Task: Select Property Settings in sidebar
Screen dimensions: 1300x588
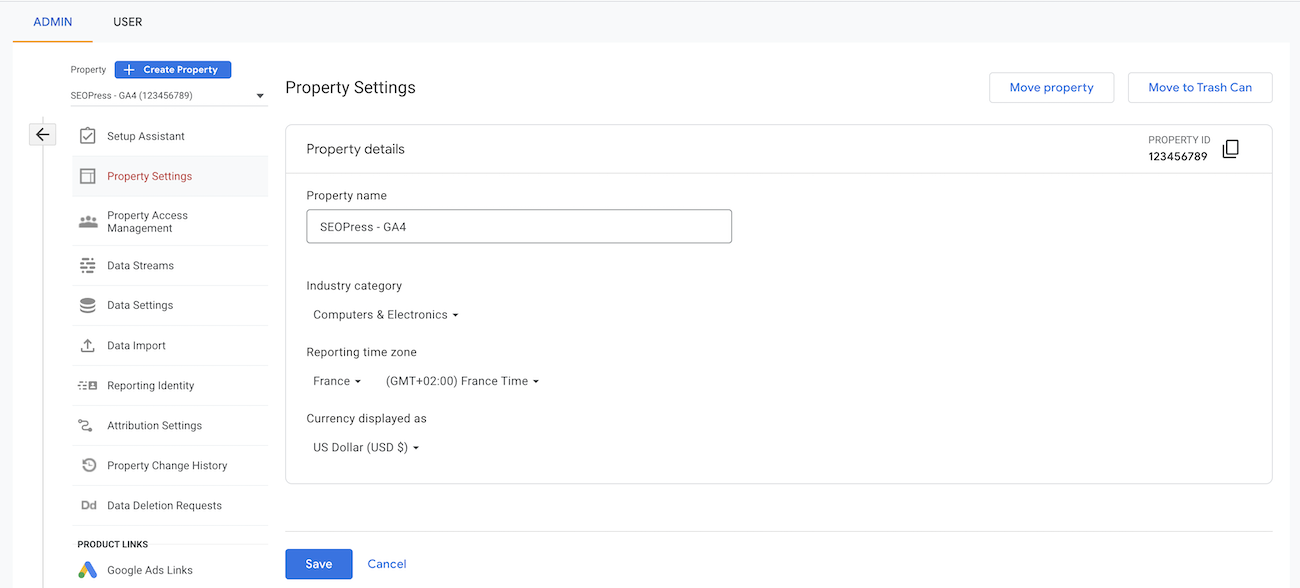Action: coord(170,176)
